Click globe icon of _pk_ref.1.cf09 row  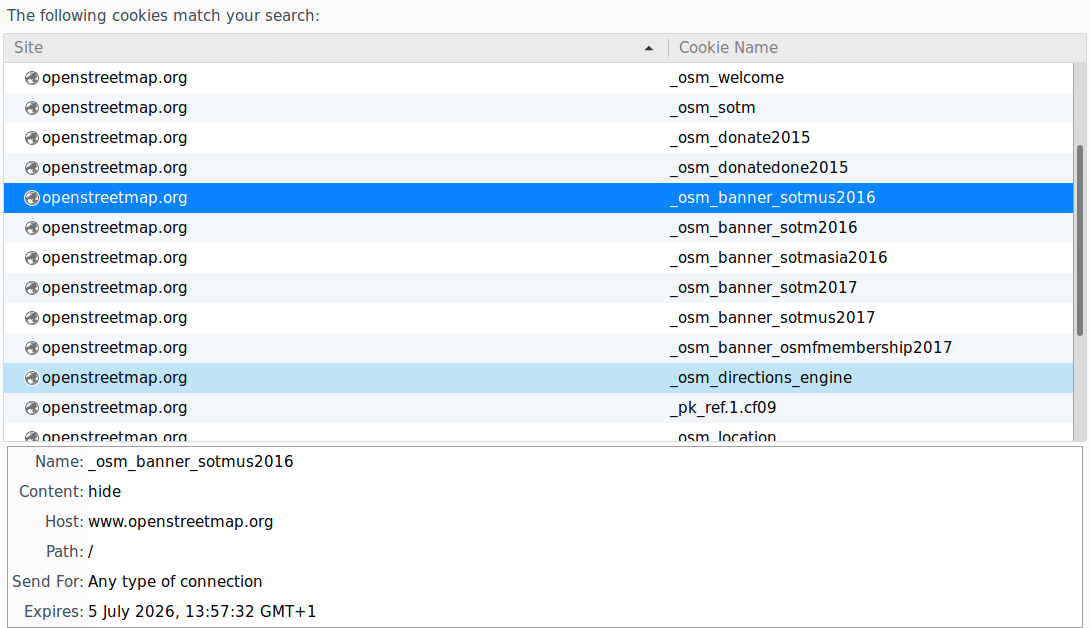tap(31, 407)
